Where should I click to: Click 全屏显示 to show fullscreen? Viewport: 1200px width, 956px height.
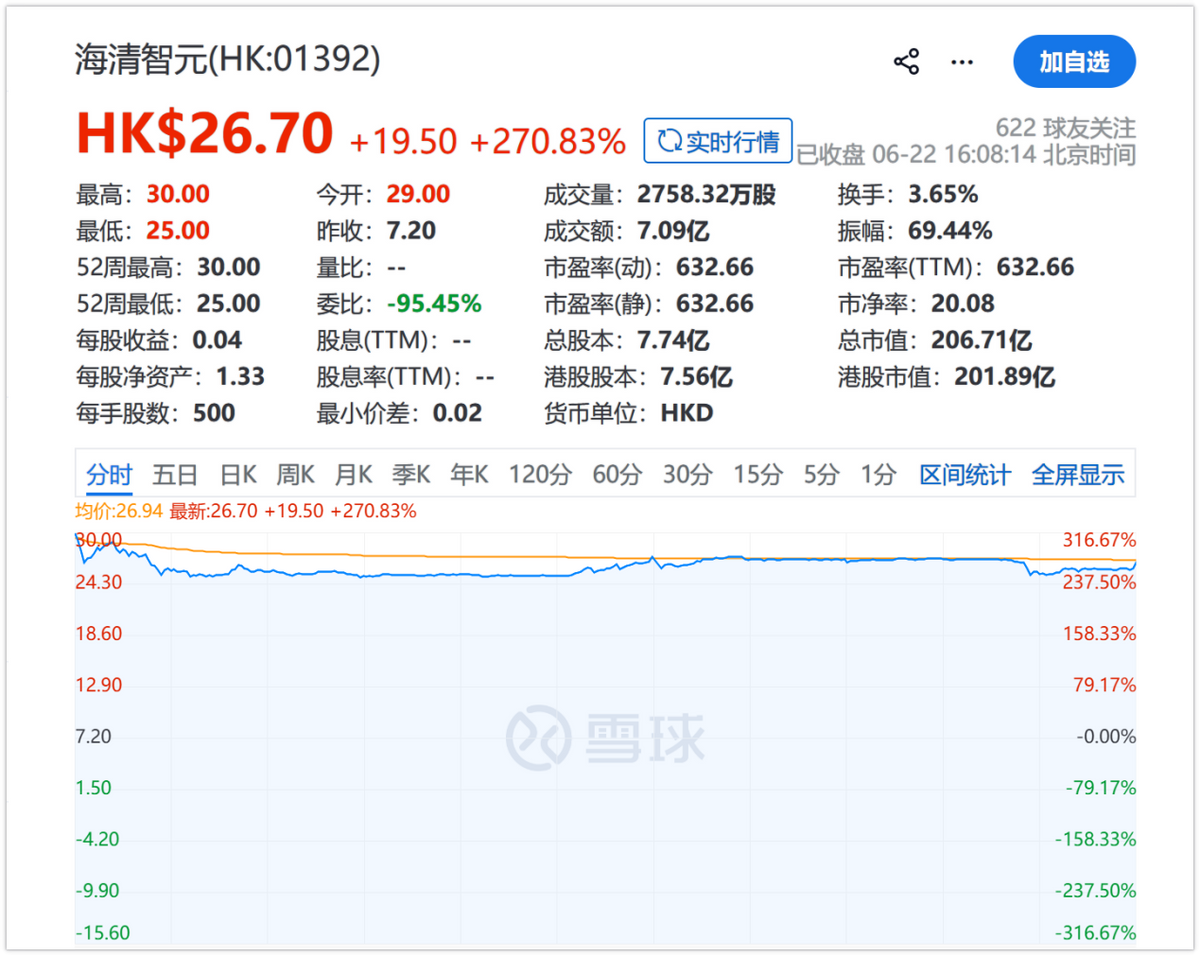pos(1078,475)
